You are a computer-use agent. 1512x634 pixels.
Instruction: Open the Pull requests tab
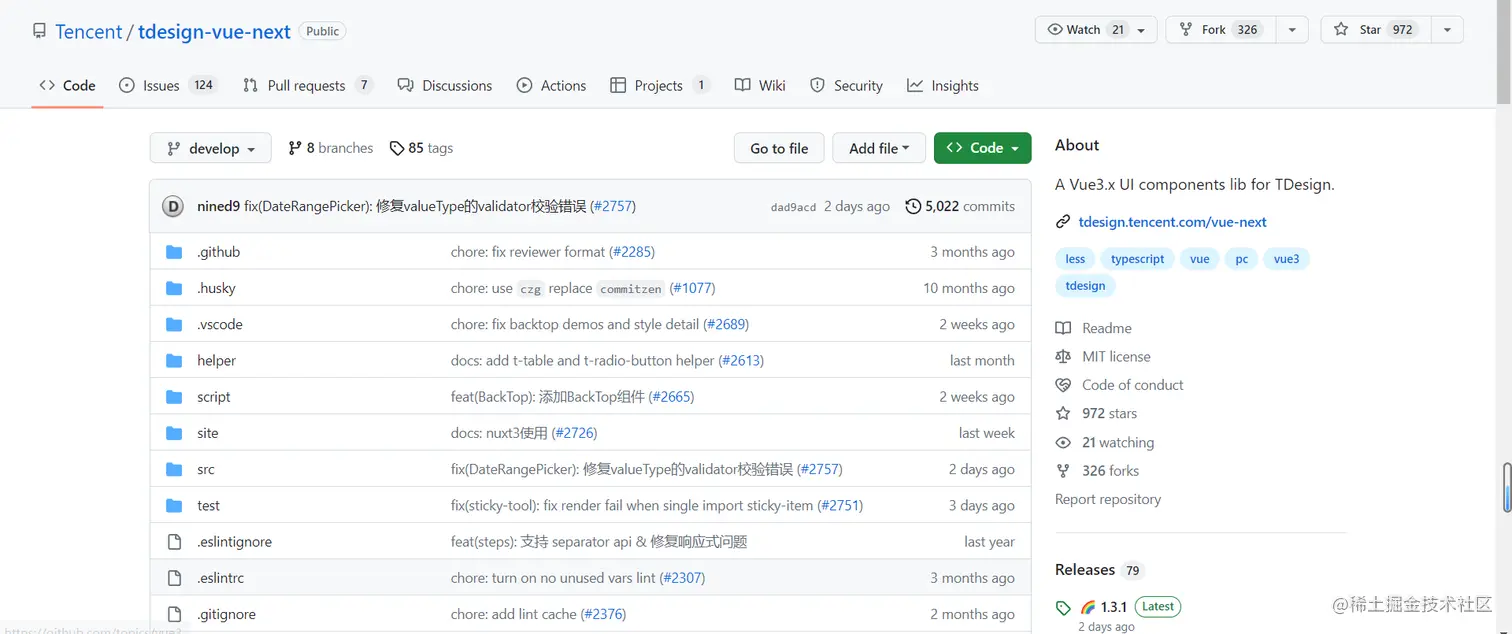(x=308, y=86)
